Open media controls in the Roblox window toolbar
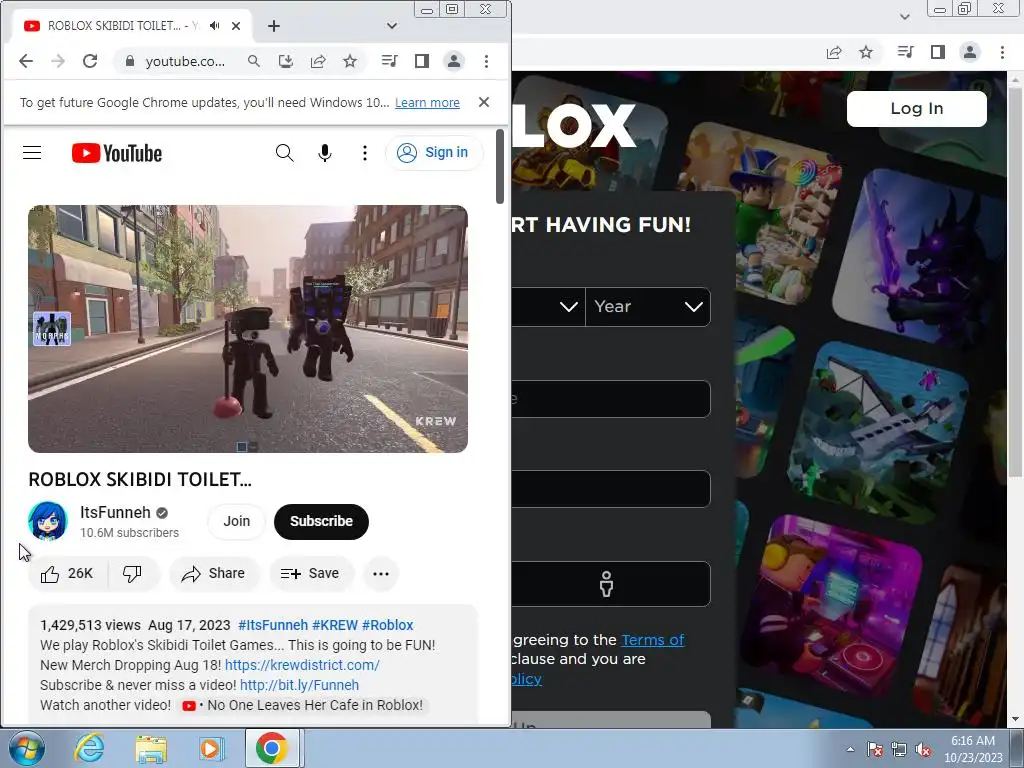The image size is (1024, 768). 905,52
